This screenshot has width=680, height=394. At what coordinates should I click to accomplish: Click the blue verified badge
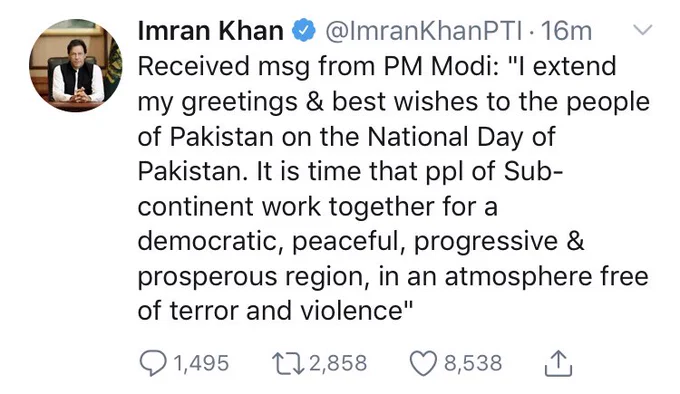303,31
